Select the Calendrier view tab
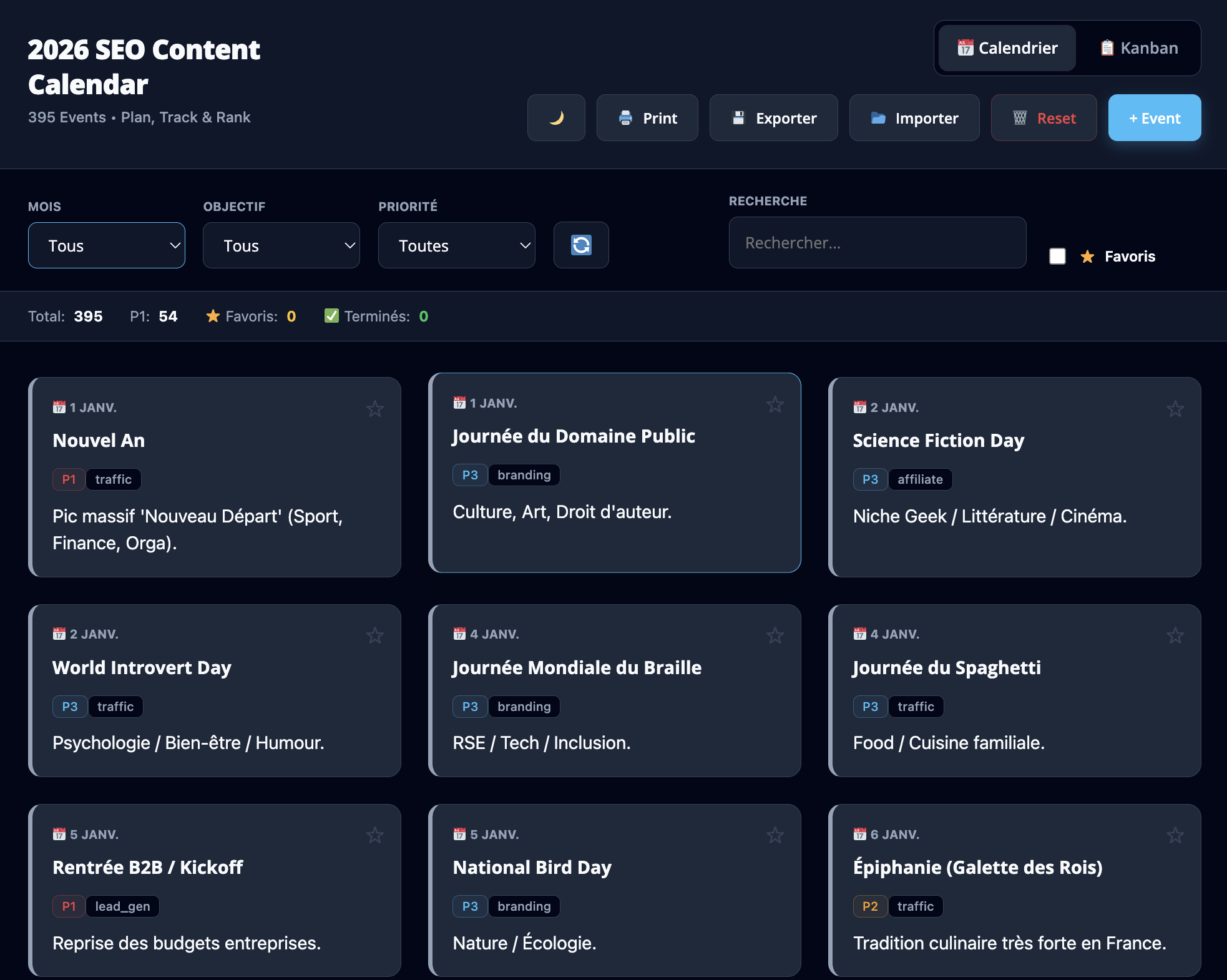 (x=1005, y=48)
